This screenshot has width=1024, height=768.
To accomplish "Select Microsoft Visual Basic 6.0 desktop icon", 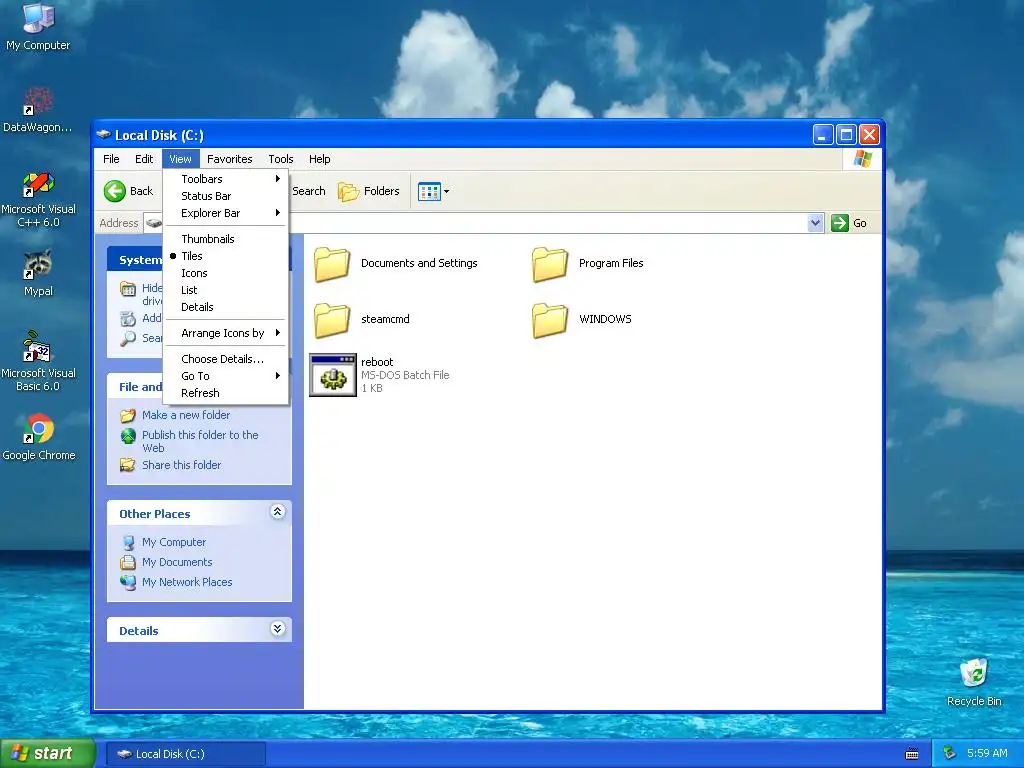I will [38, 347].
